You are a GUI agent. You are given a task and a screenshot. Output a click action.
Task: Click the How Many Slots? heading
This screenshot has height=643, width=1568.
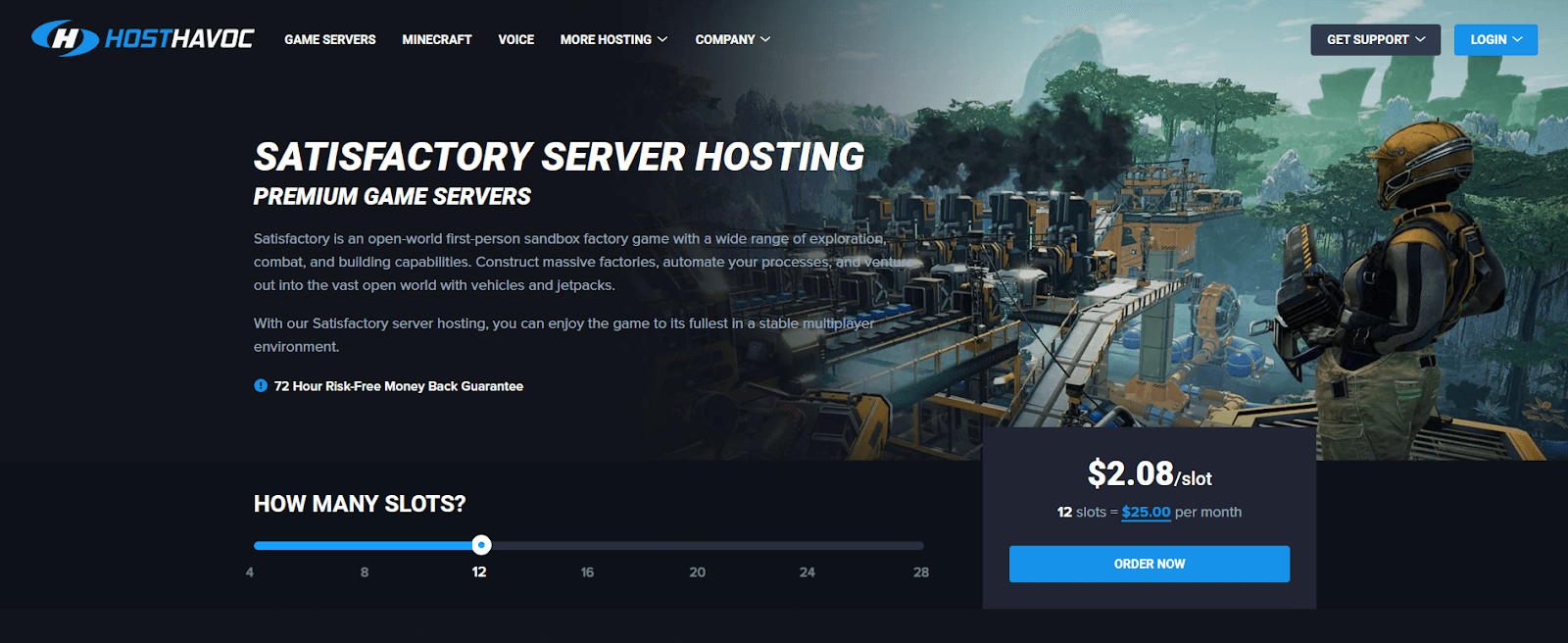point(360,504)
